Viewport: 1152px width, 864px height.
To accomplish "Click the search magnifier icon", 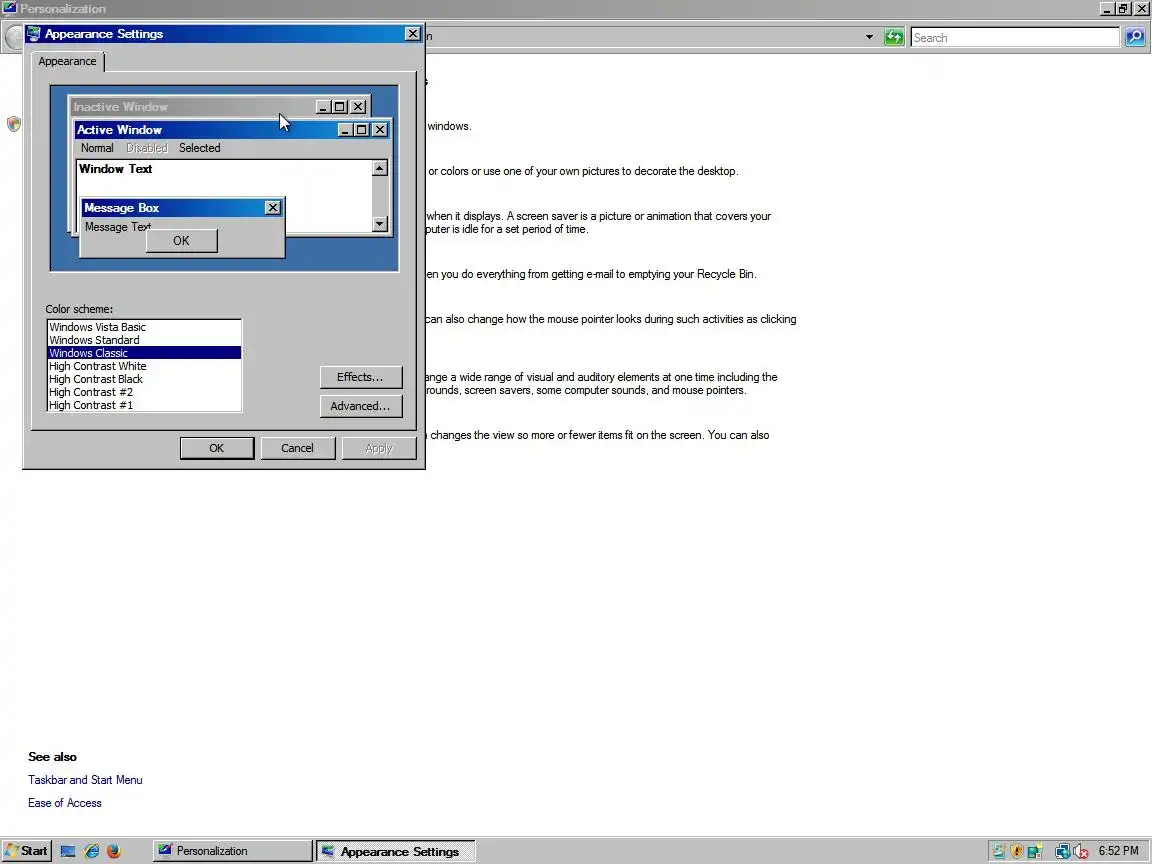I will [1134, 37].
